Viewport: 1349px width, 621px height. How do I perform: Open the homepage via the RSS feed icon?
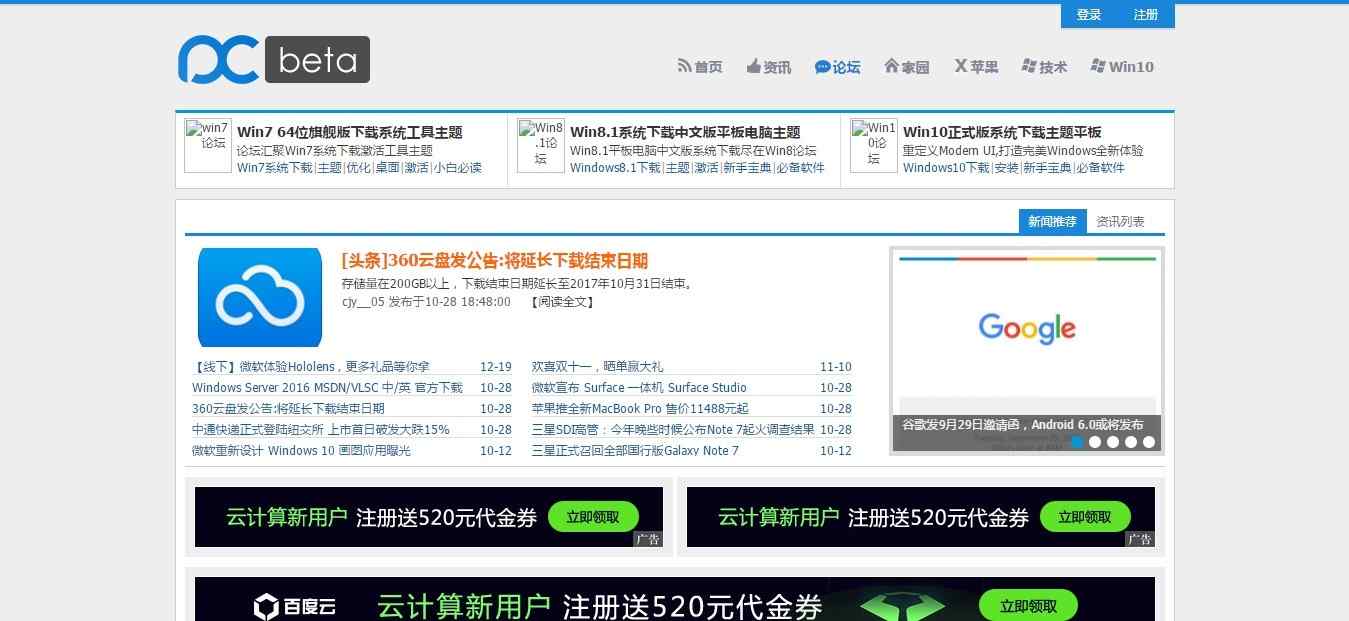(684, 66)
